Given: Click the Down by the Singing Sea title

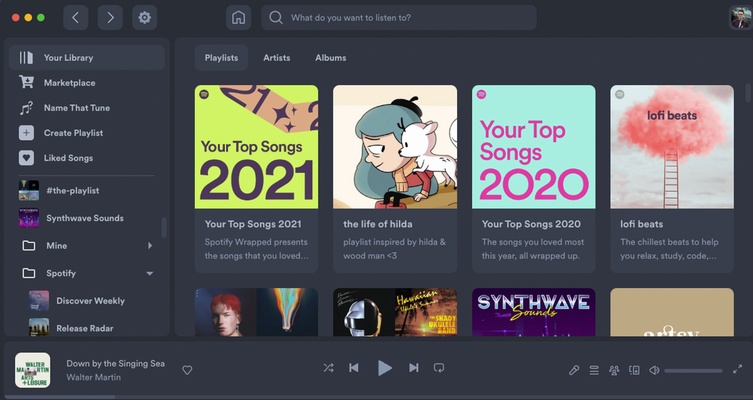Looking at the screenshot, I should (115, 364).
